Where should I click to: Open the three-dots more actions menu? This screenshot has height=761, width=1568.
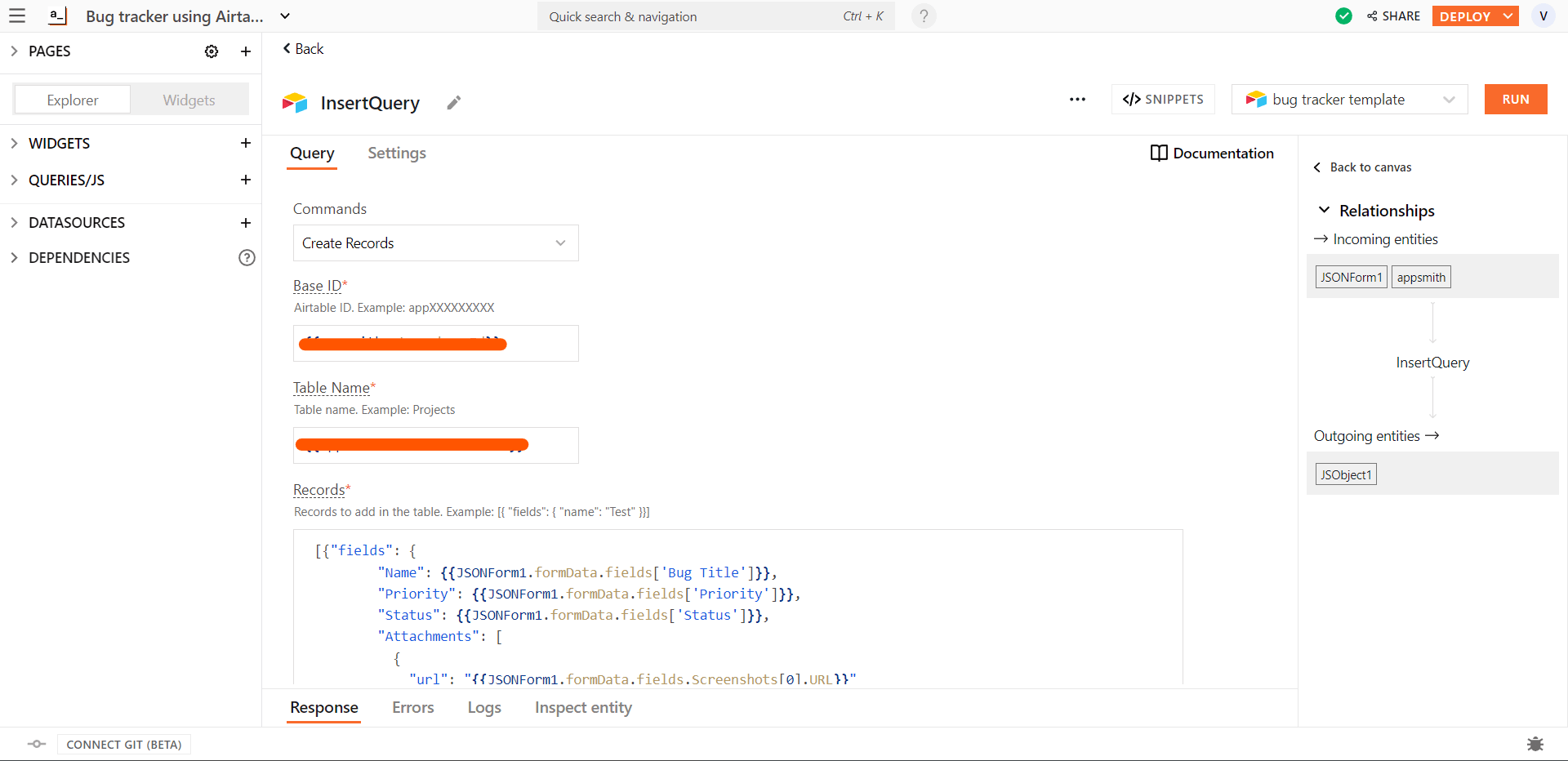1077,100
